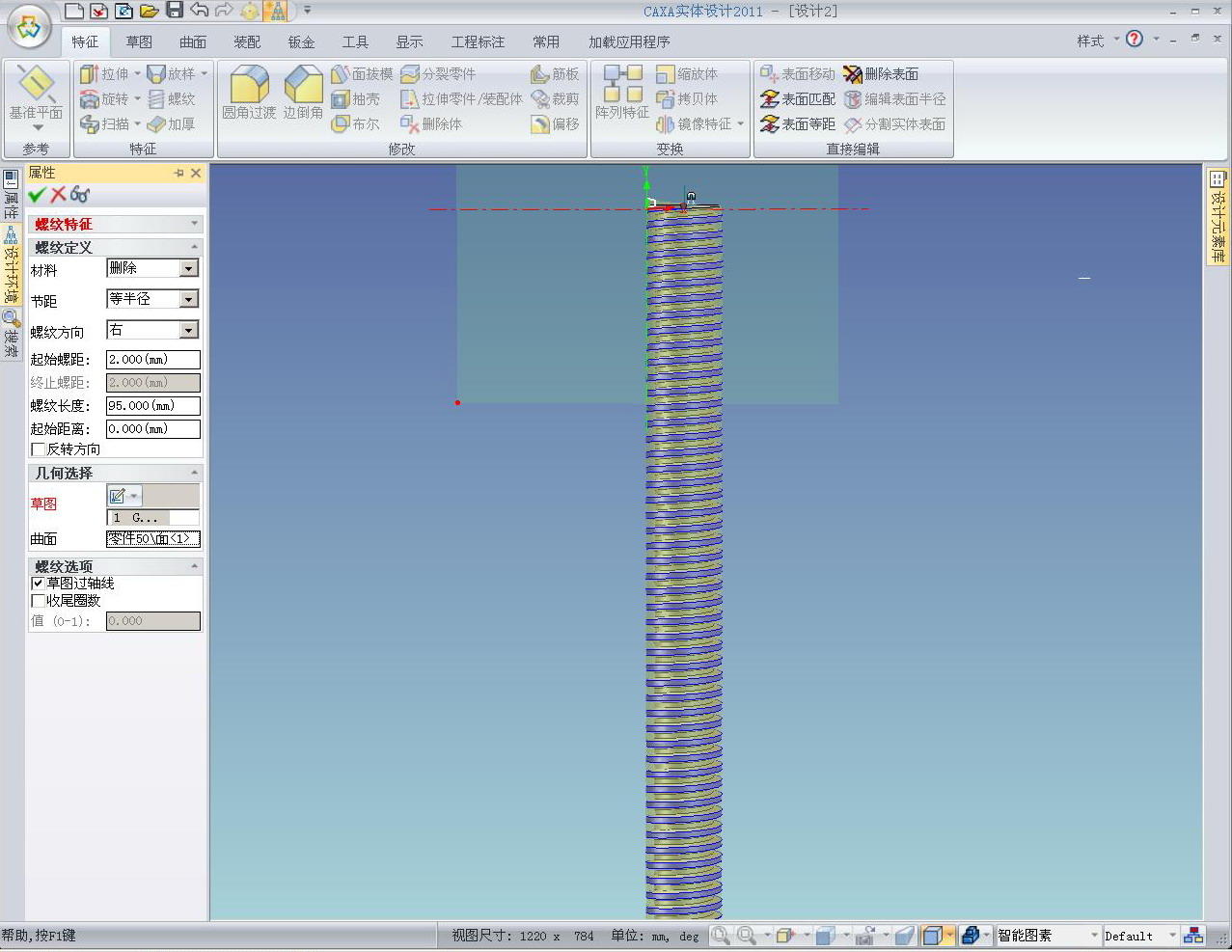
Task: Click the 基准平面 button
Action: [37, 96]
